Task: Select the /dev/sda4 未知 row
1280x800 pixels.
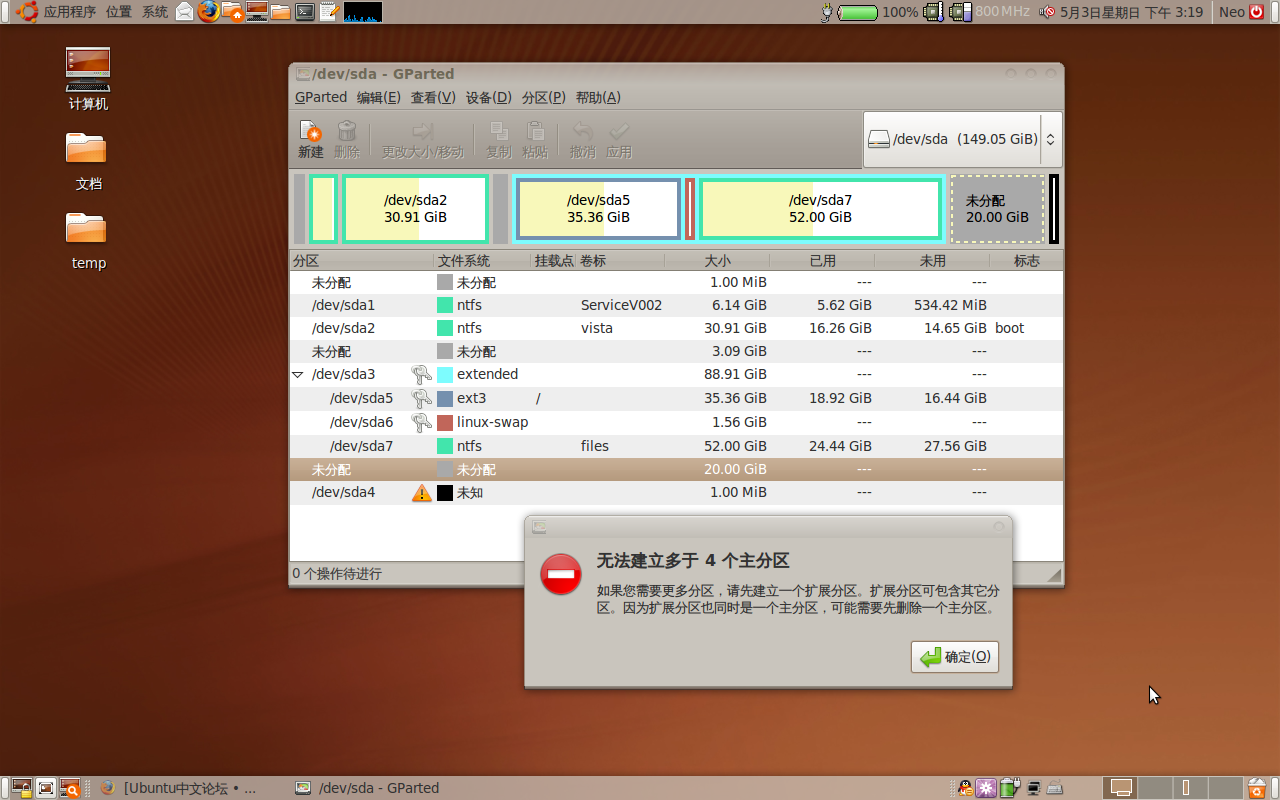Action: pyautogui.click(x=676, y=493)
